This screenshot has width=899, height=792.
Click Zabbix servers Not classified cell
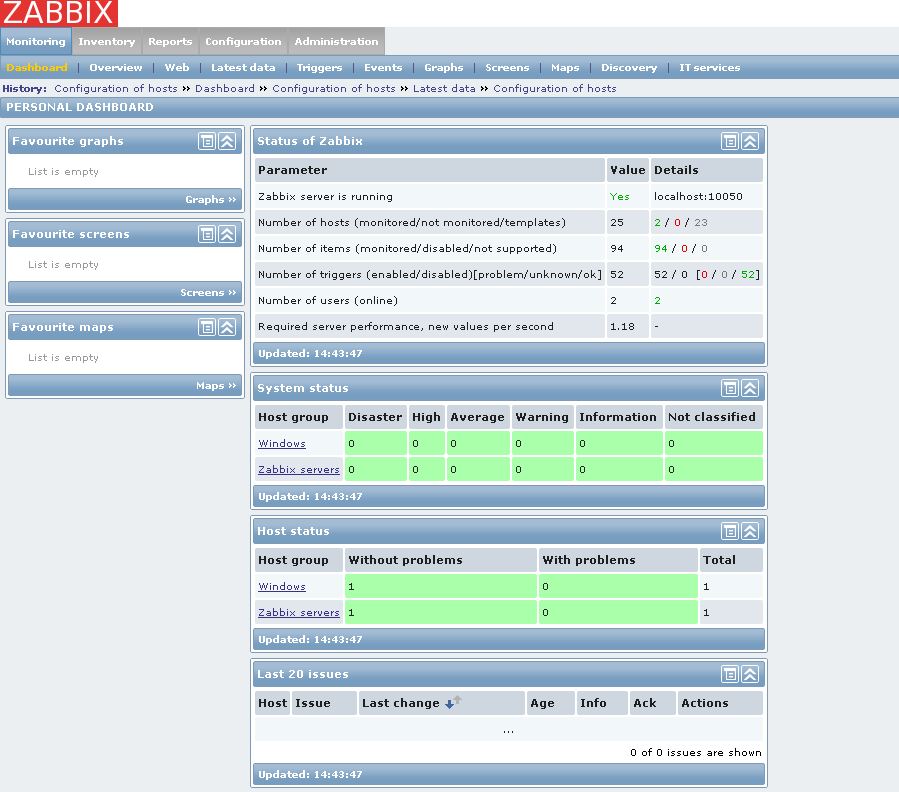(714, 469)
